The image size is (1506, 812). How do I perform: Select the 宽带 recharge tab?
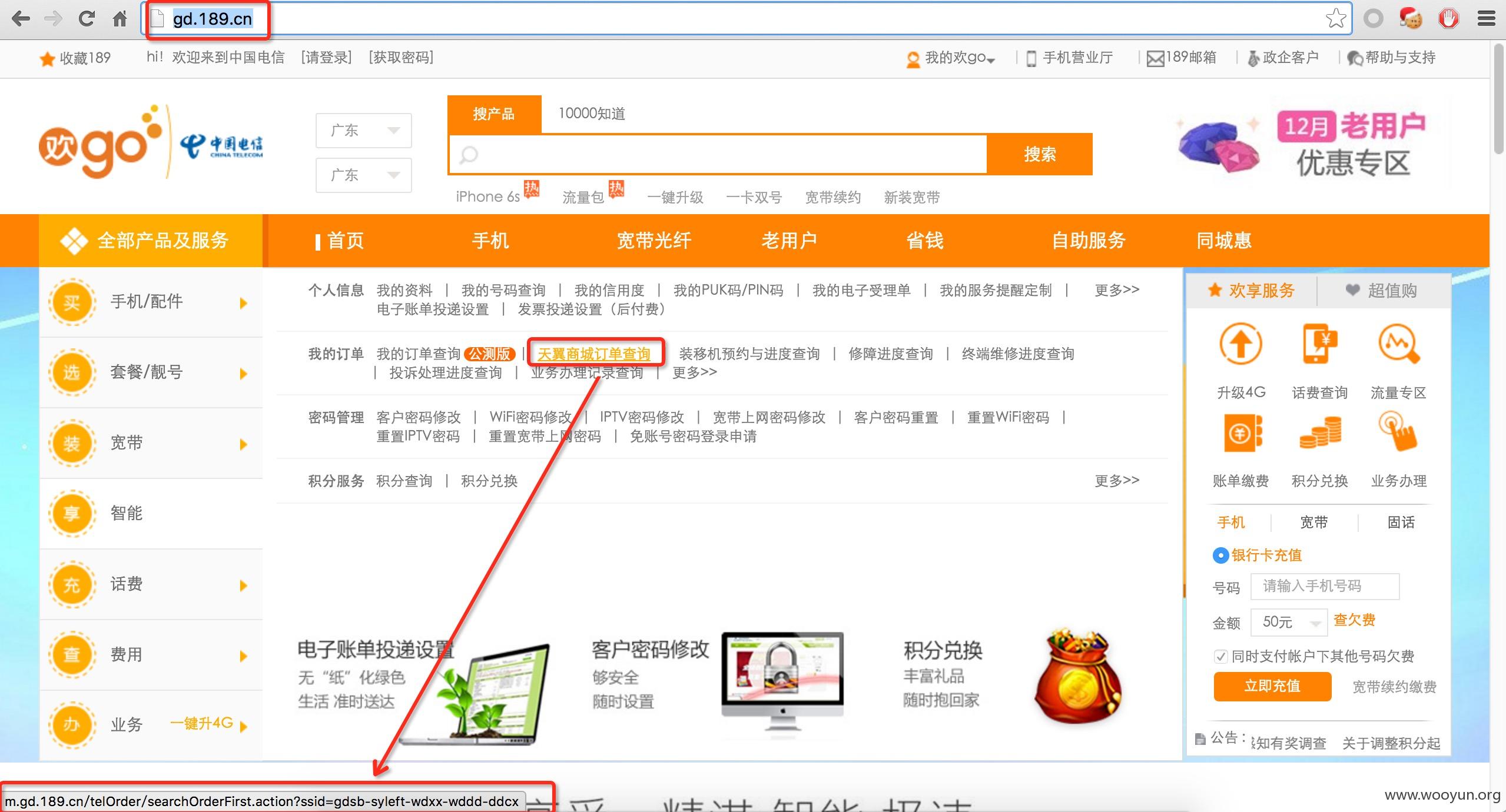click(1314, 523)
